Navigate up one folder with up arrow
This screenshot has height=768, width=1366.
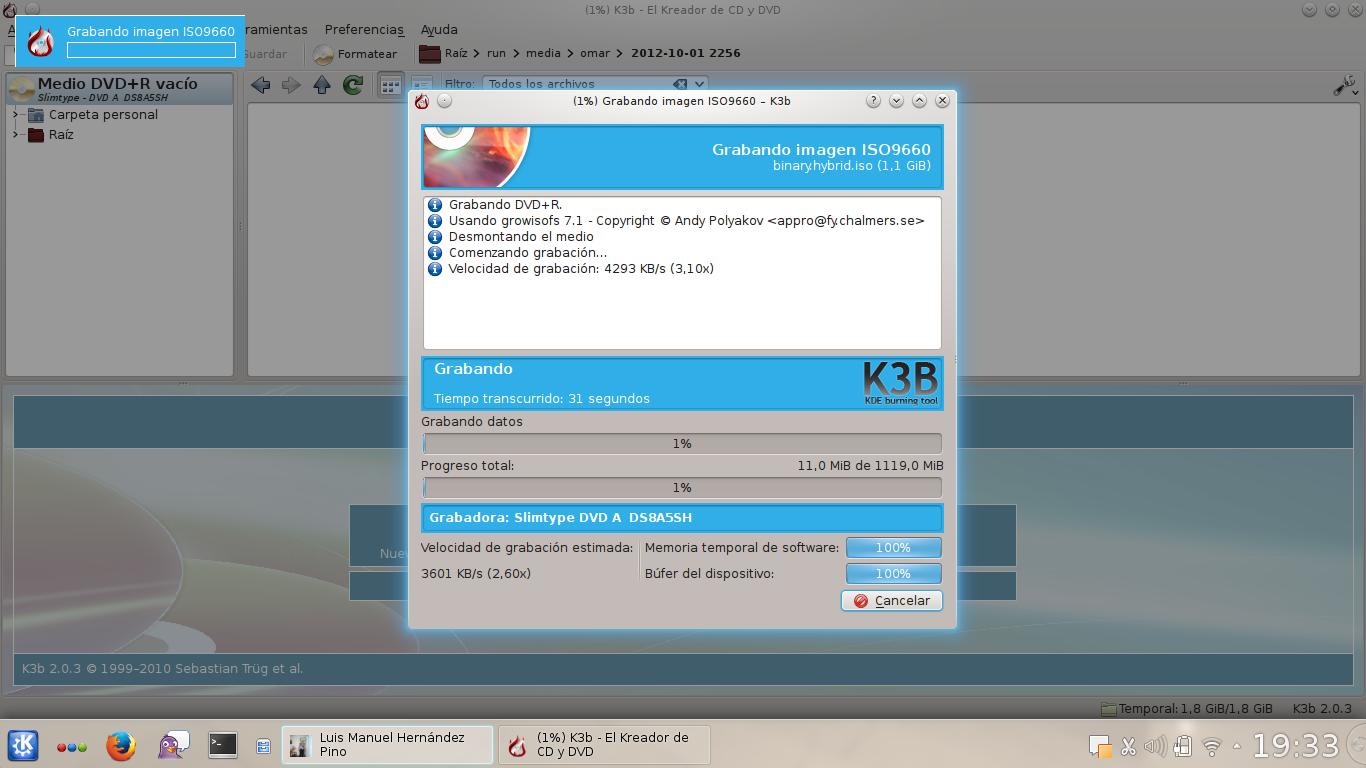322,85
